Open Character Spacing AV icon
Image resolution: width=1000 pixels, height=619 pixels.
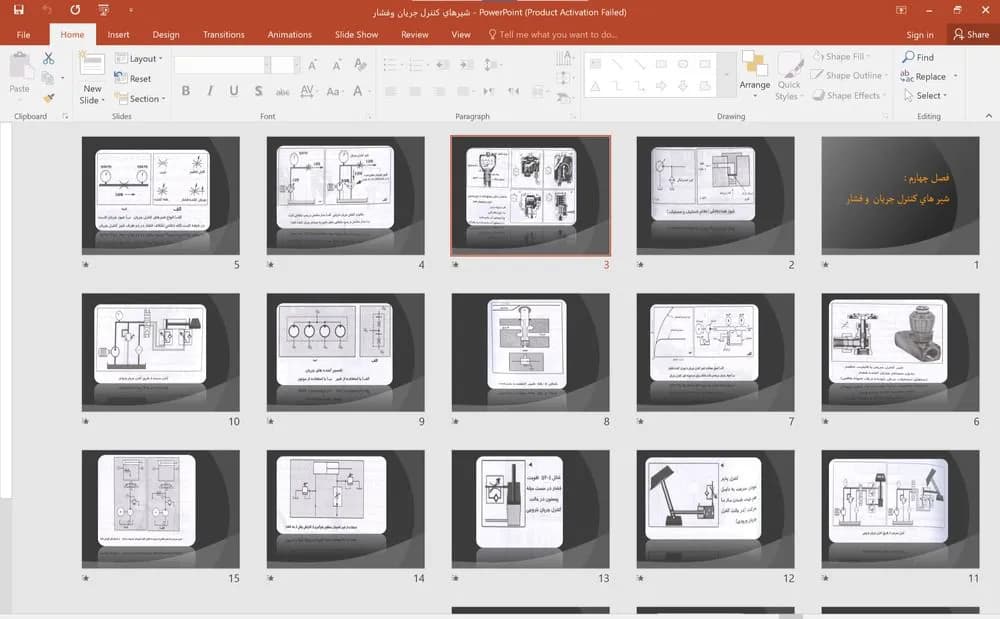tap(307, 91)
